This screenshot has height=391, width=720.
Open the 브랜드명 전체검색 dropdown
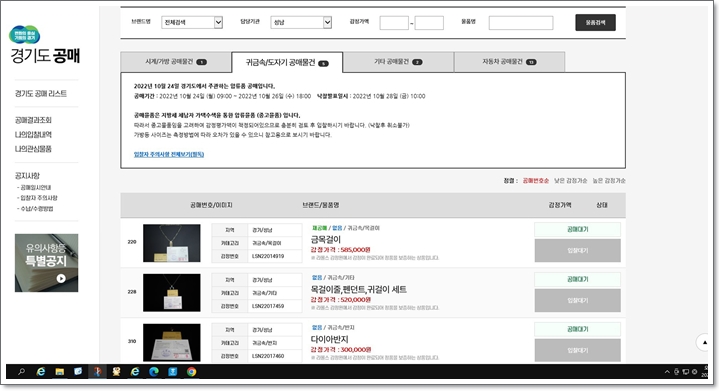[192, 22]
